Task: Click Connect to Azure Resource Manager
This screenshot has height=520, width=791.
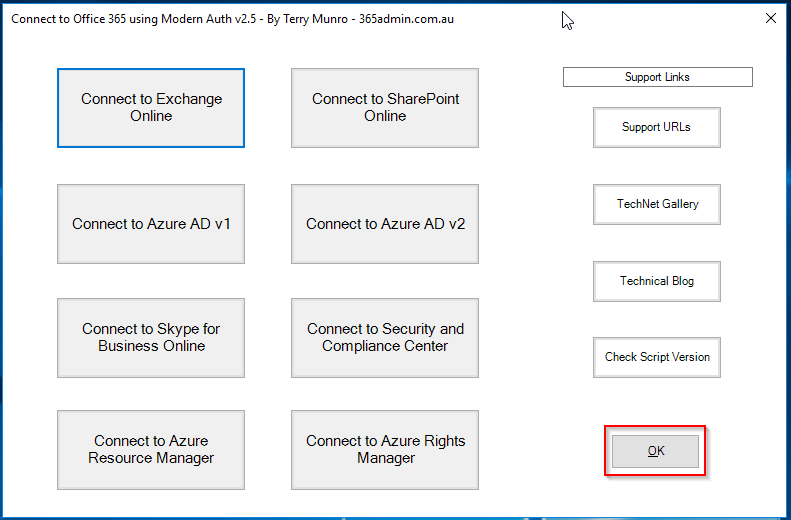Action: pyautogui.click(x=151, y=450)
